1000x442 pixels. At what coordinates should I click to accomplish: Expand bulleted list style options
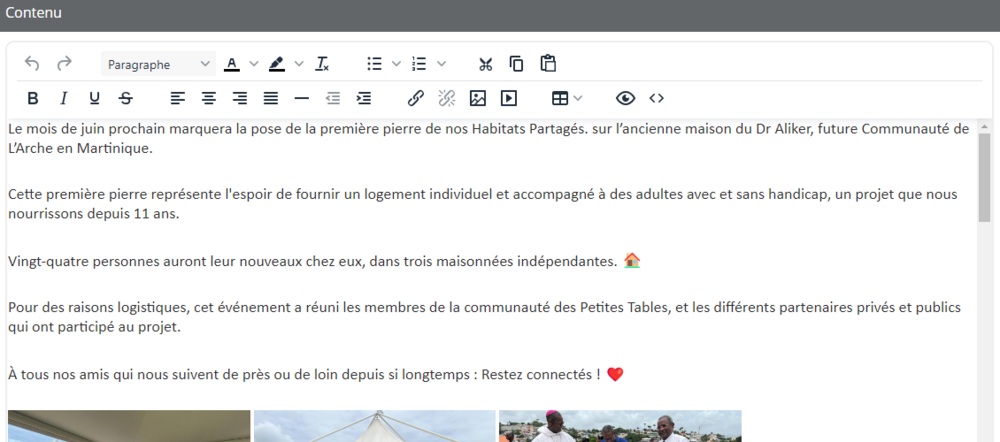point(396,64)
